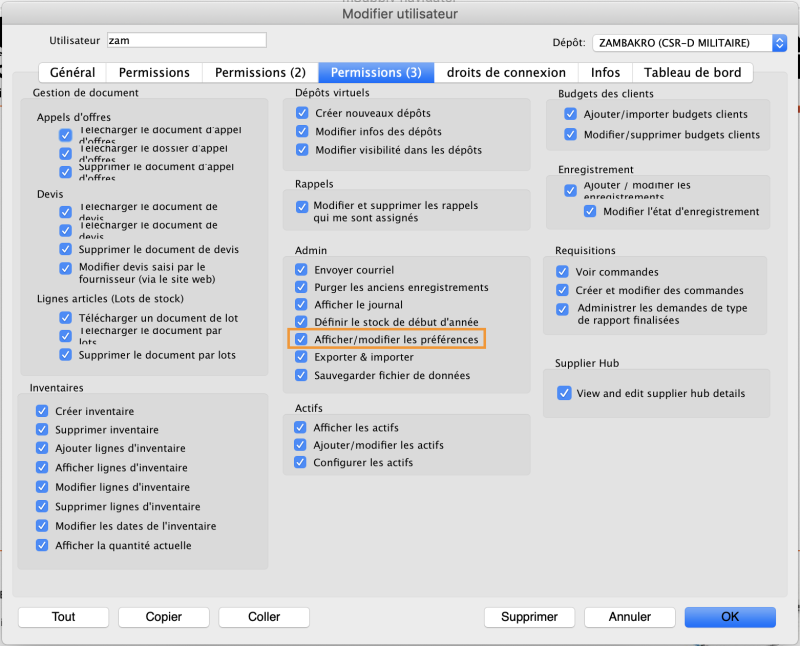The height and width of the screenshot is (646, 800).
Task: Click the Utilisateur name field
Action: tap(186, 40)
